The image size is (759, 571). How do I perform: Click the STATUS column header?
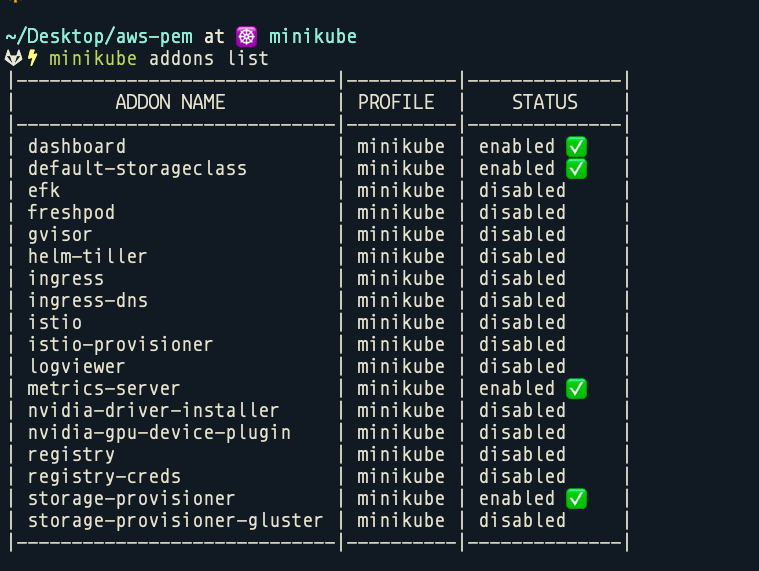(x=545, y=102)
